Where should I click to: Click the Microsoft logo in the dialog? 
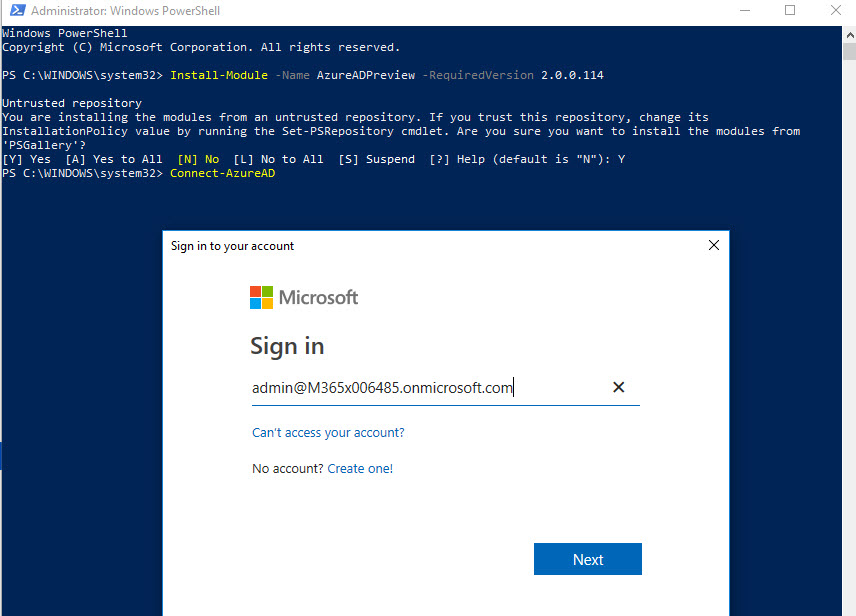(x=303, y=297)
